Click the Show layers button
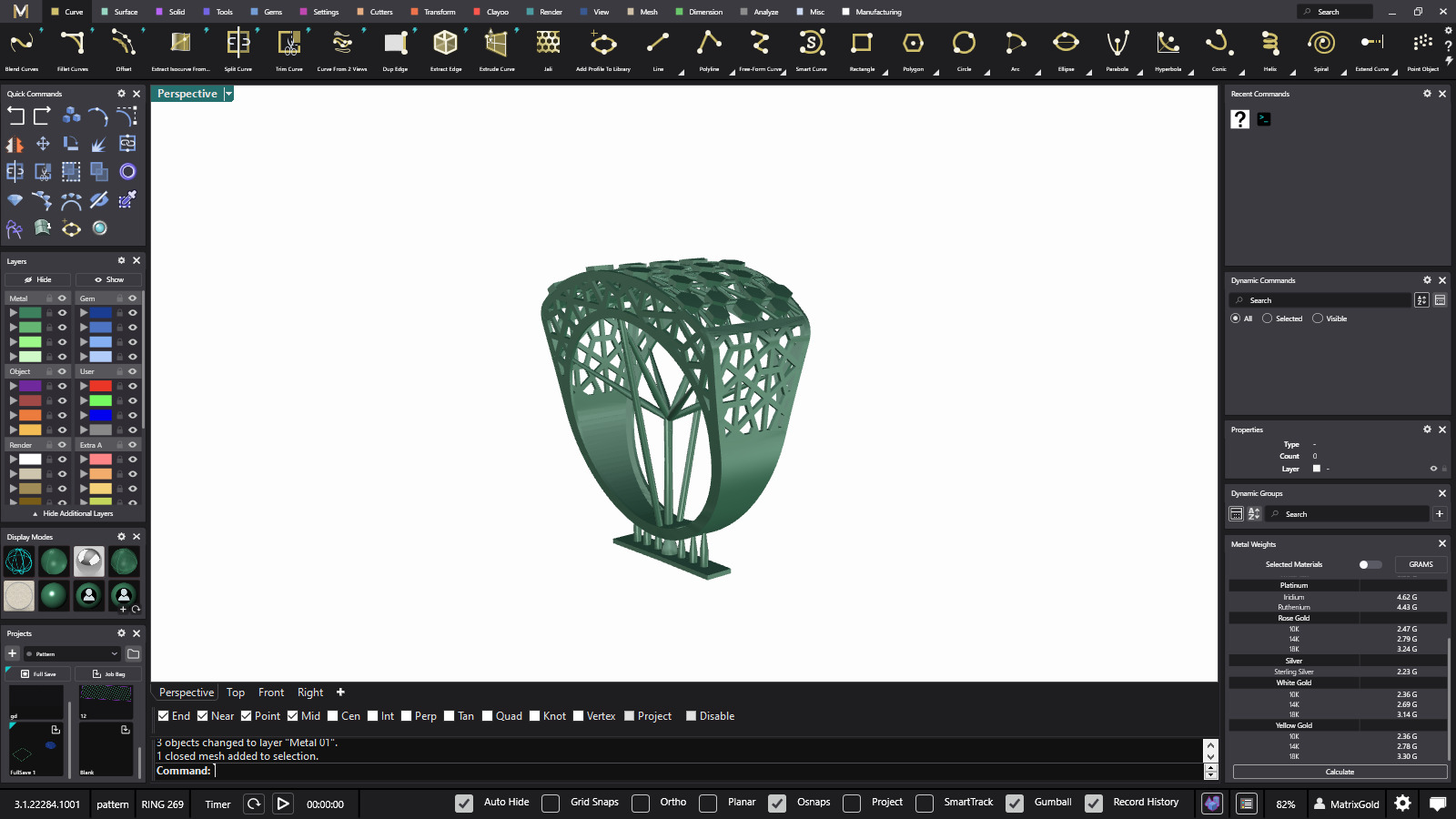This screenshot has height=819, width=1456. click(109, 279)
